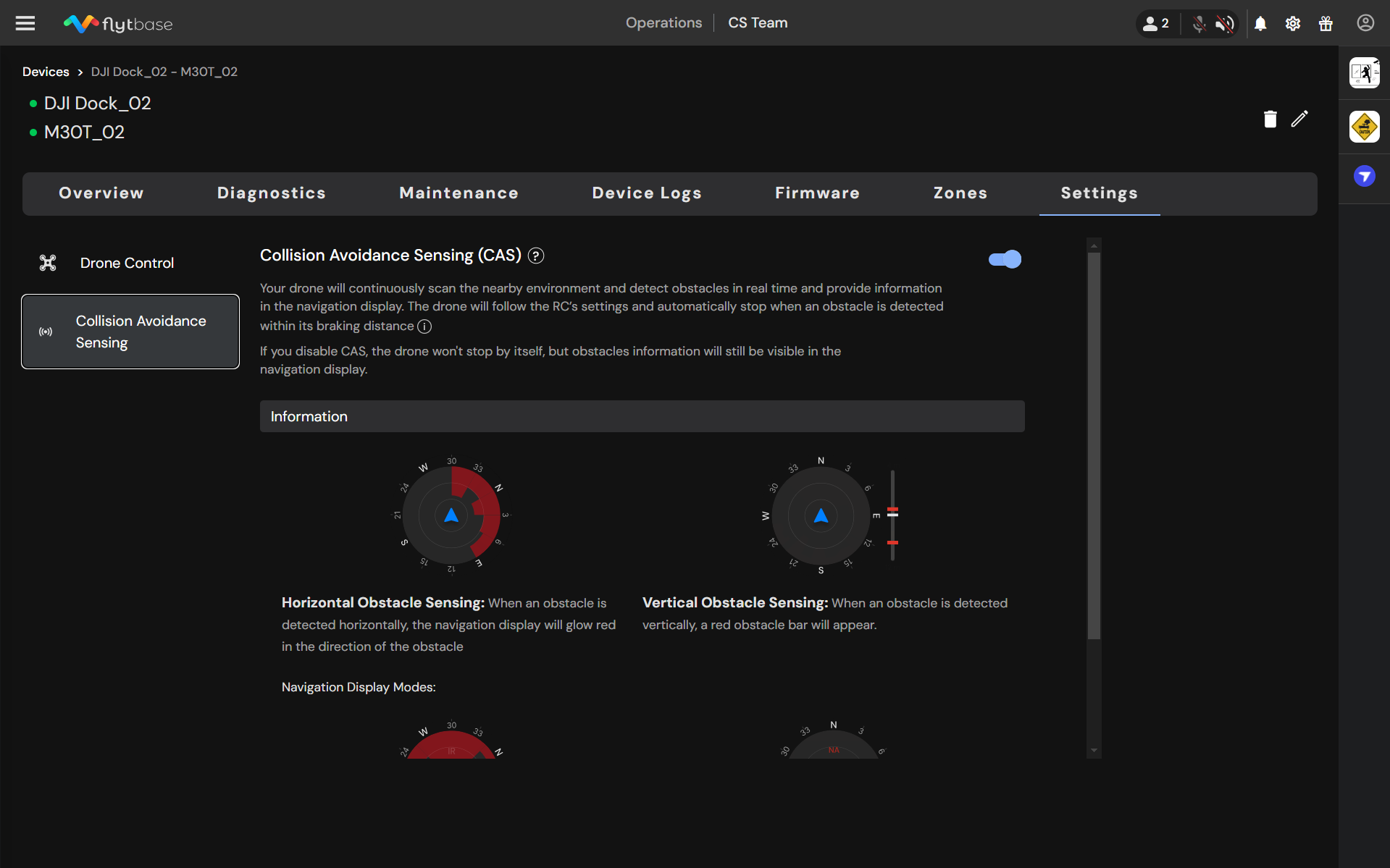Open the yellow caution sign app
The width and height of the screenshot is (1390, 868).
click(x=1364, y=127)
